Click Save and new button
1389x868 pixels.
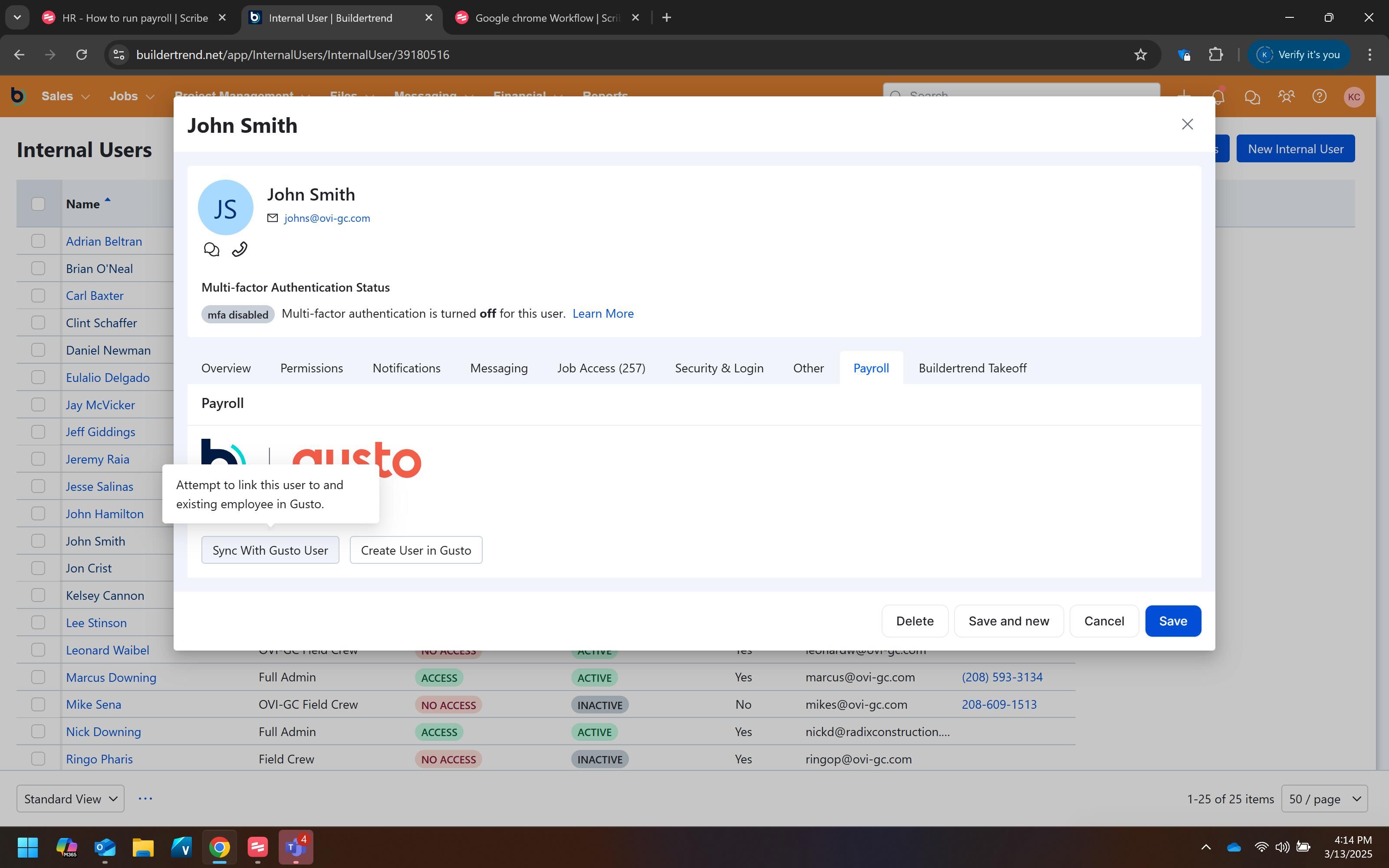[x=1008, y=621]
